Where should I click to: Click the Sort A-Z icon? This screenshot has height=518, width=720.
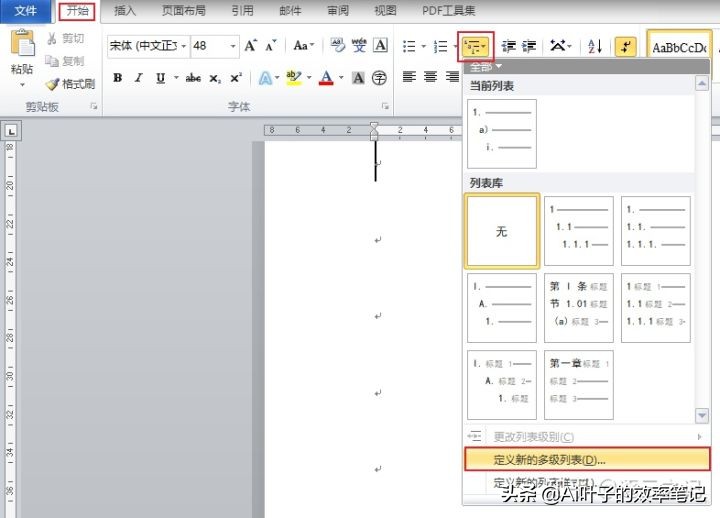coord(595,46)
